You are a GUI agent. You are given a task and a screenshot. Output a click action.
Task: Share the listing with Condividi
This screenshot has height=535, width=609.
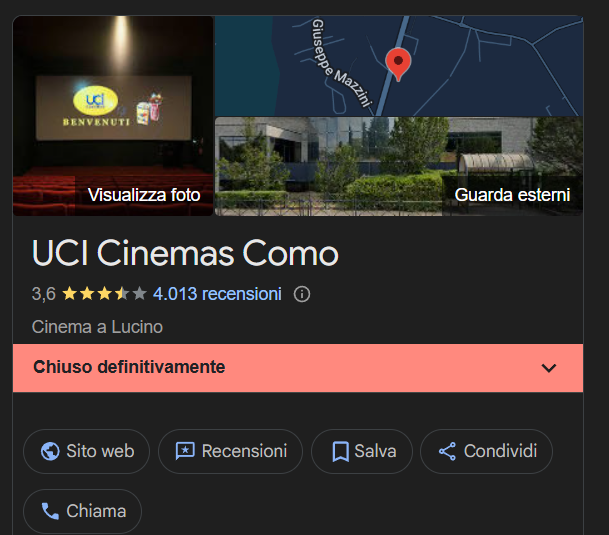pyautogui.click(x=486, y=451)
